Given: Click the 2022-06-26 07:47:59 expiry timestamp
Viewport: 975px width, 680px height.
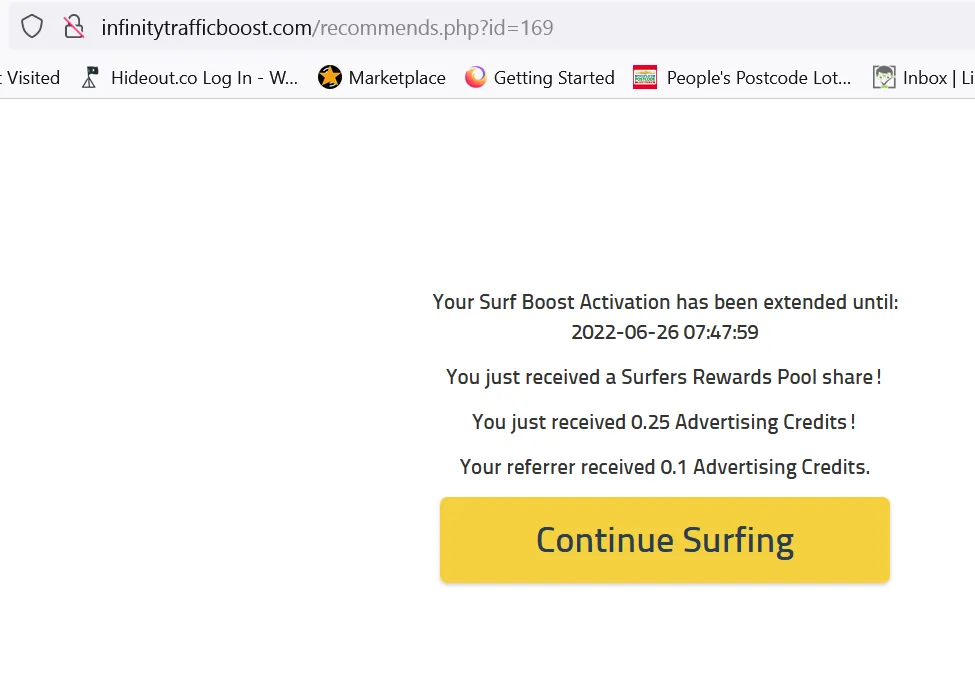Looking at the screenshot, I should pos(665,332).
